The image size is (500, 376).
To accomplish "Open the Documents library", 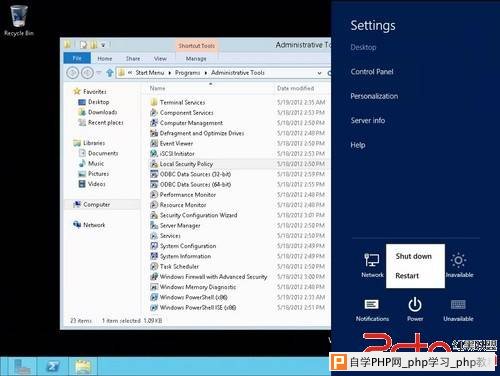I will (x=103, y=153).
